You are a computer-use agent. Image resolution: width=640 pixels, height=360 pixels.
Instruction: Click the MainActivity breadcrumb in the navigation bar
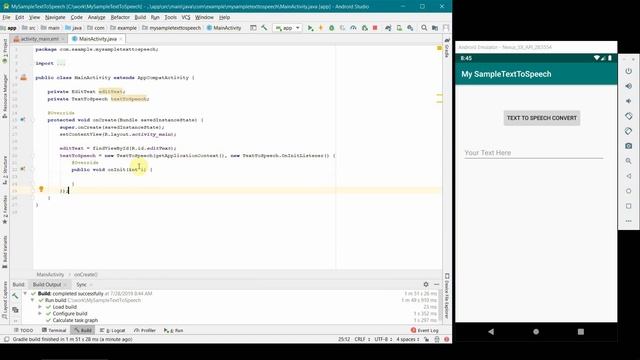click(x=224, y=28)
